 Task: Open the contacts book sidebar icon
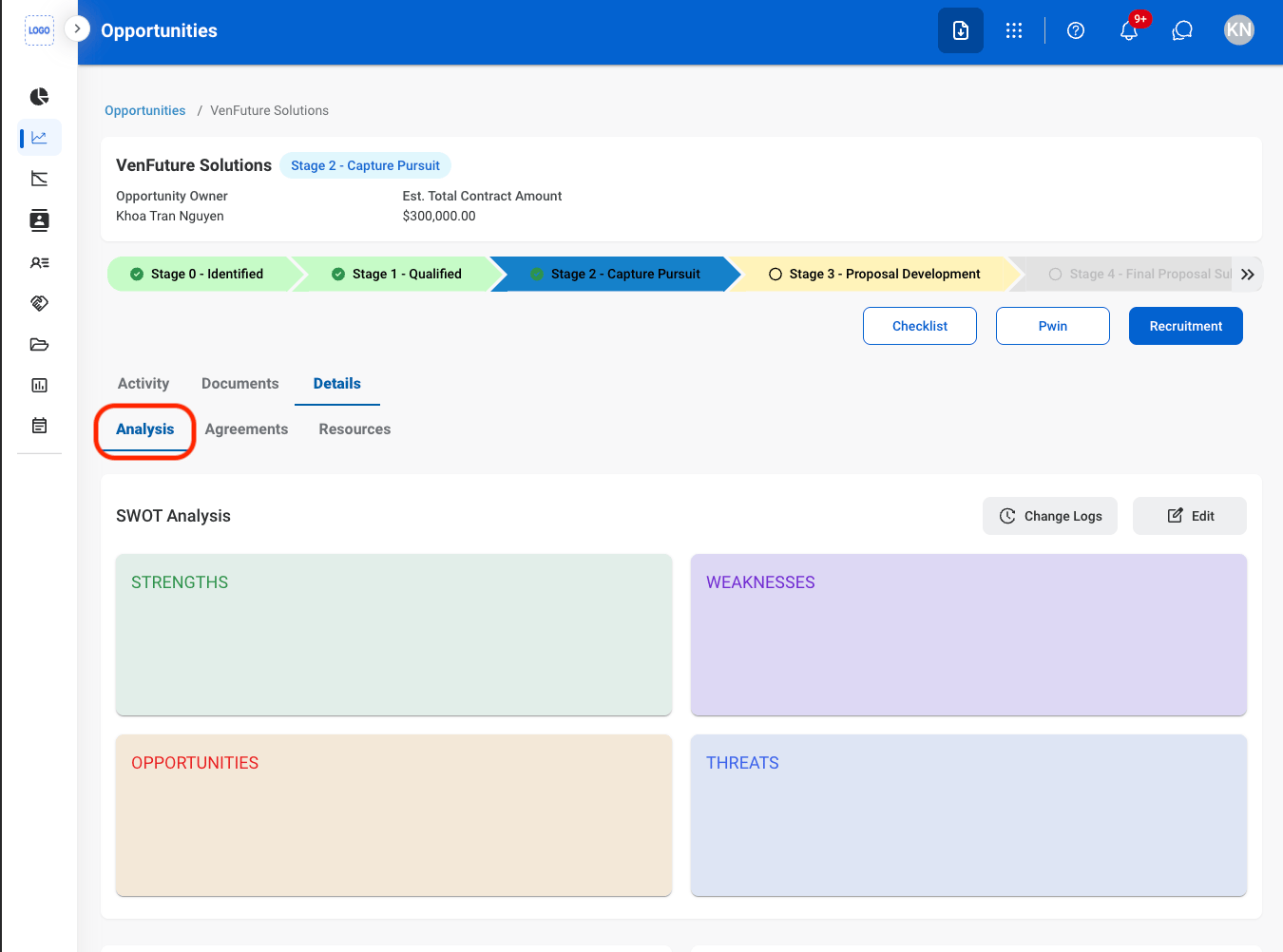[x=39, y=220]
